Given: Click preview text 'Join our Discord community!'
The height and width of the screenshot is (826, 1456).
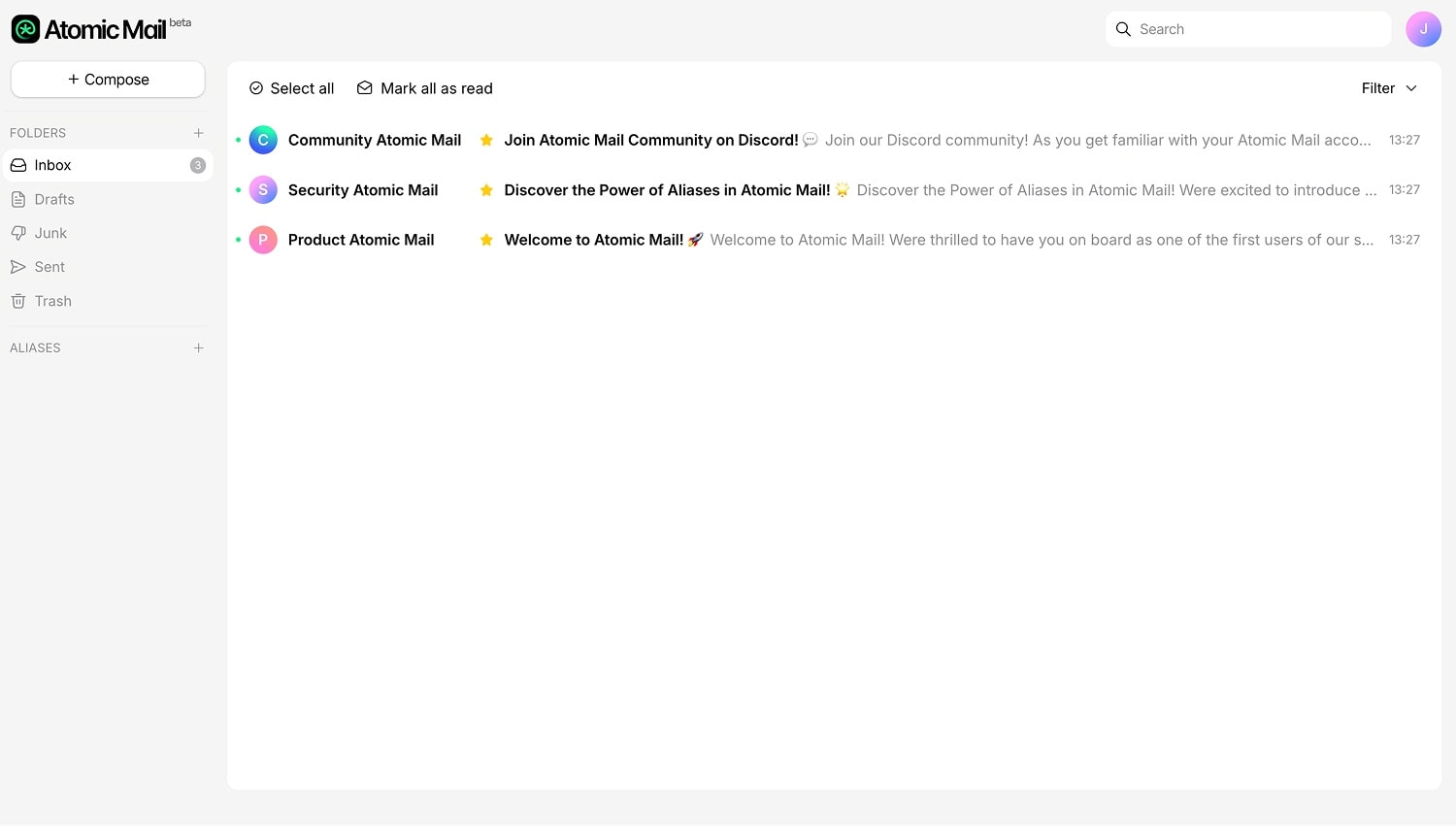Looking at the screenshot, I should pos(926,140).
